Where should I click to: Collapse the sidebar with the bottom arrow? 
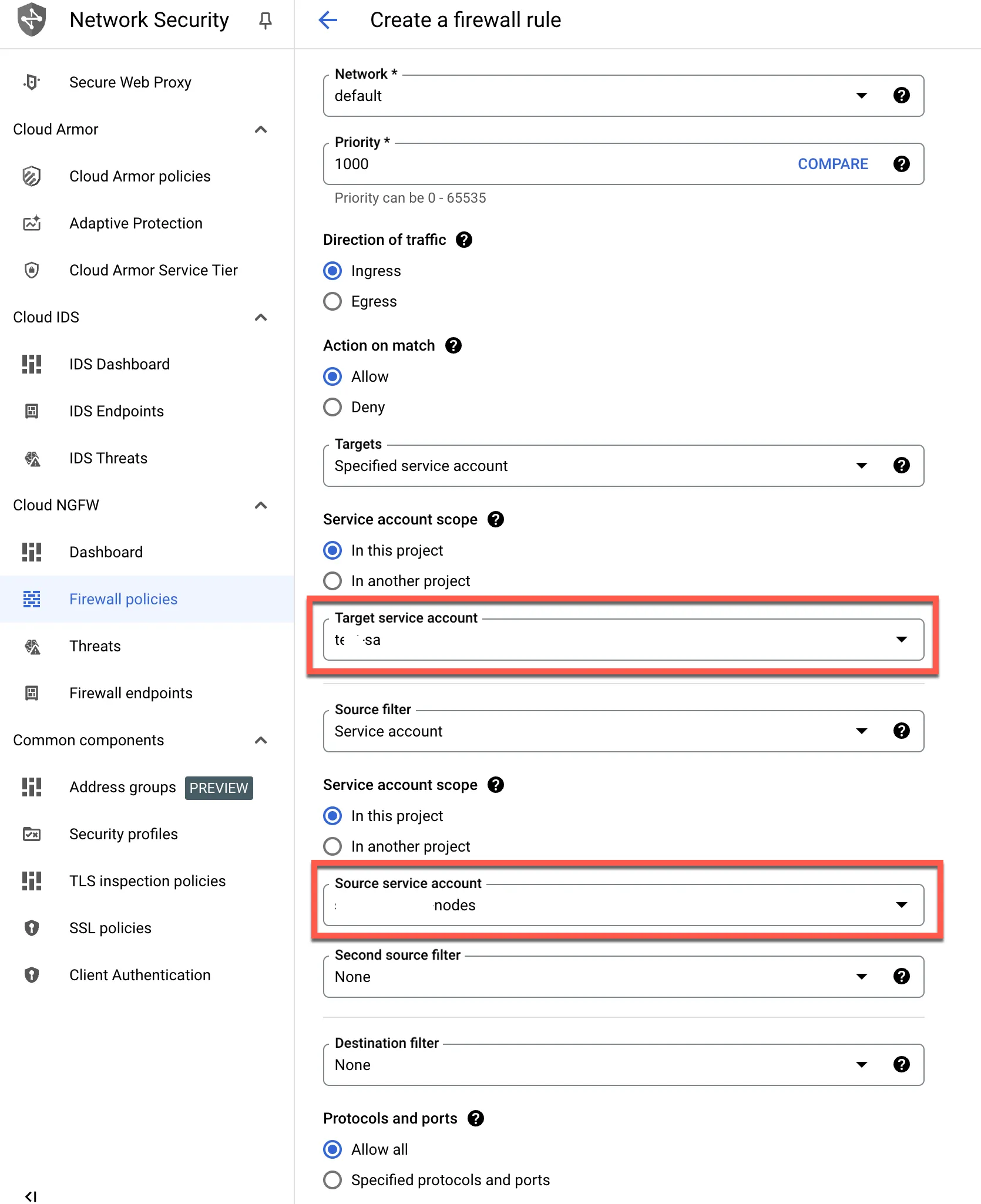(x=31, y=1196)
